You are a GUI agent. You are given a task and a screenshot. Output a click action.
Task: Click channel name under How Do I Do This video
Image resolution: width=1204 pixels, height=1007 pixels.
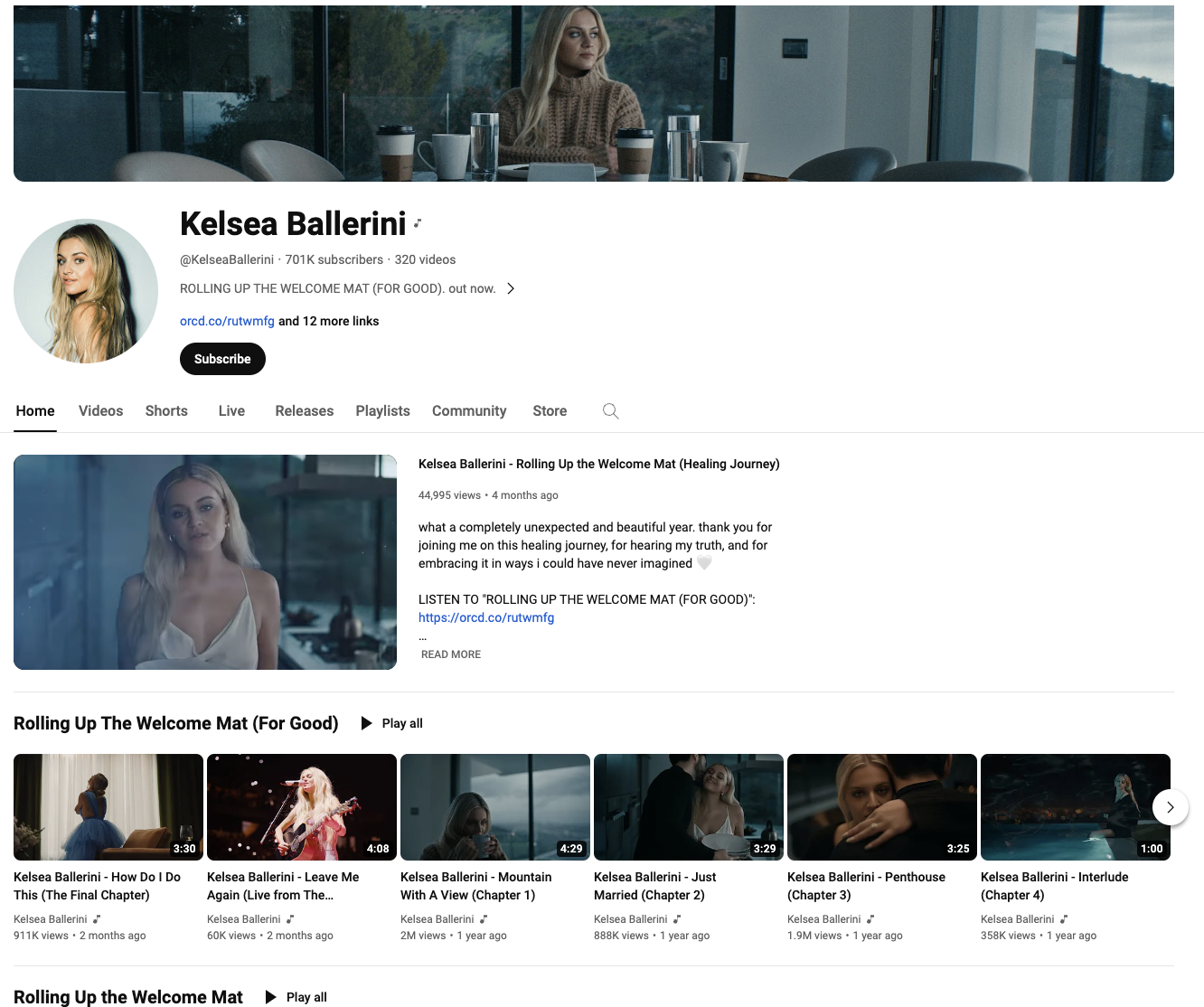click(51, 919)
